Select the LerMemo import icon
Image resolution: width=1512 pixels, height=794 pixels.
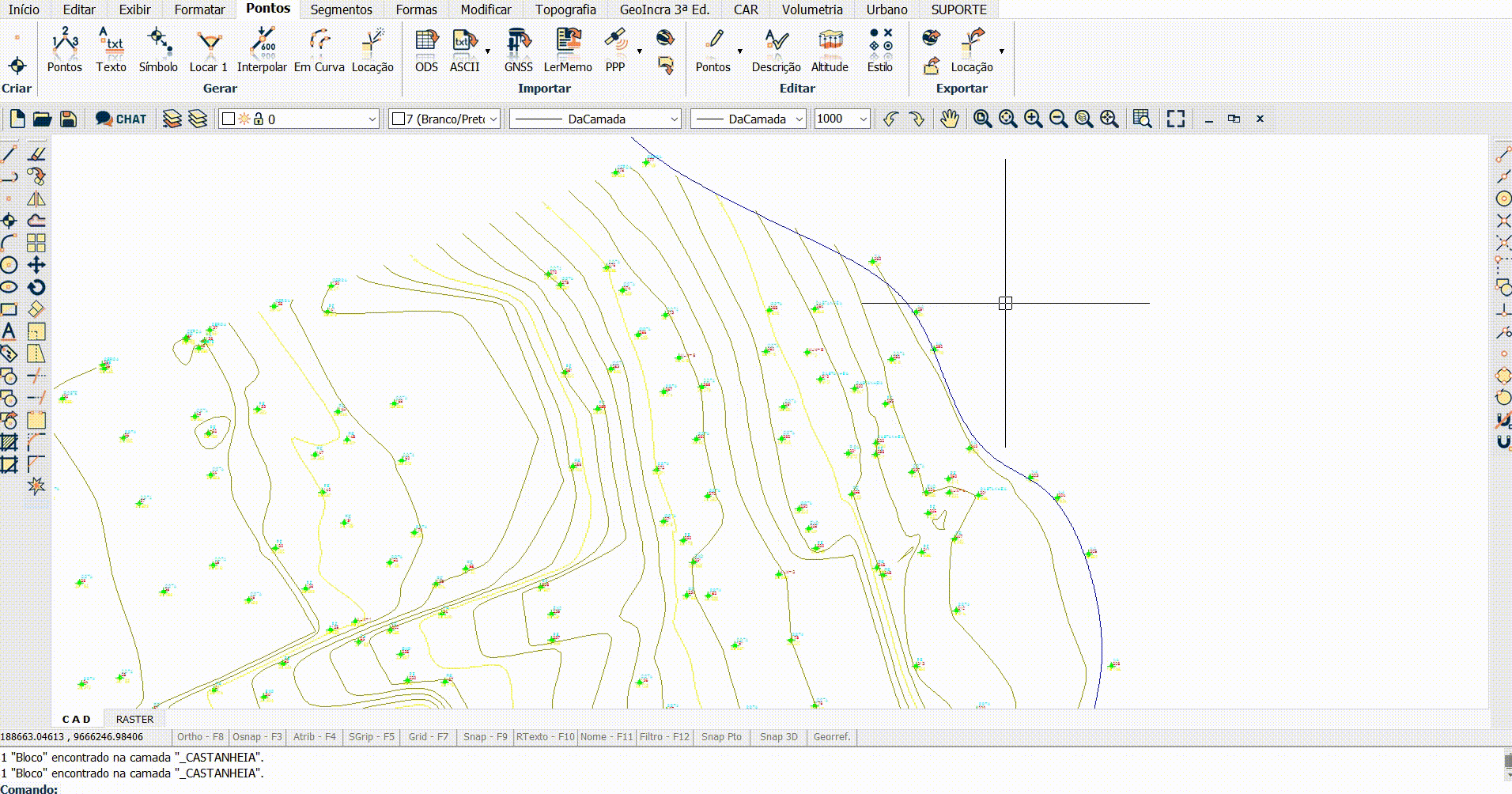point(568,51)
